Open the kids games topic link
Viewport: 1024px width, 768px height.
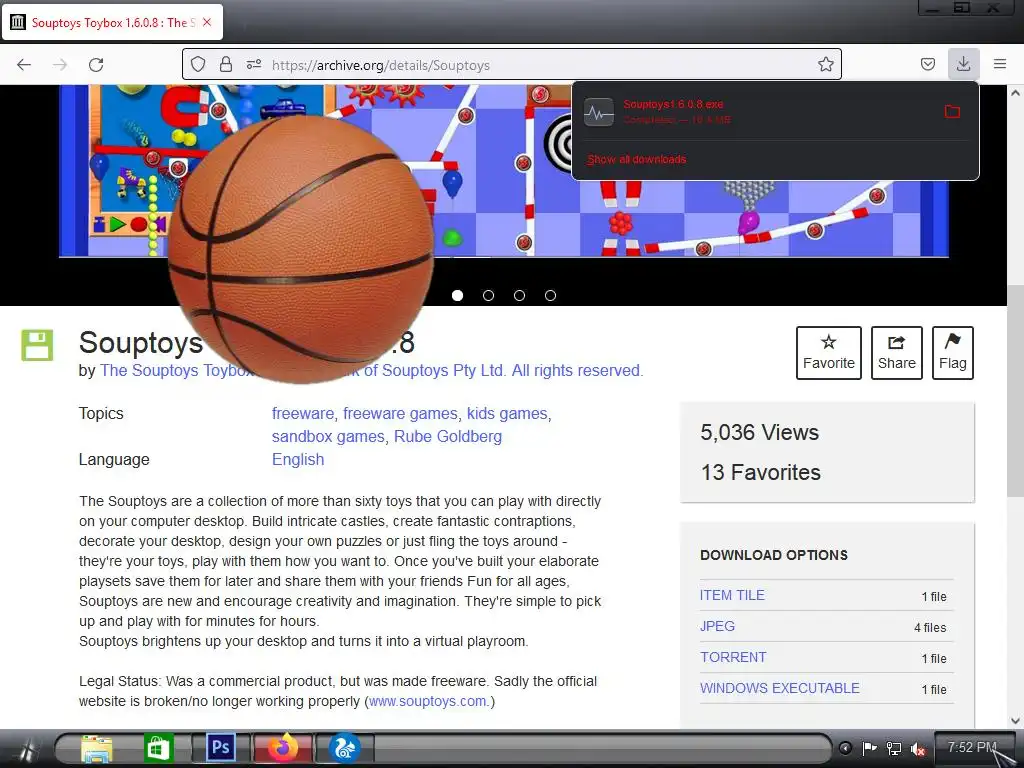pyautogui.click(x=507, y=413)
